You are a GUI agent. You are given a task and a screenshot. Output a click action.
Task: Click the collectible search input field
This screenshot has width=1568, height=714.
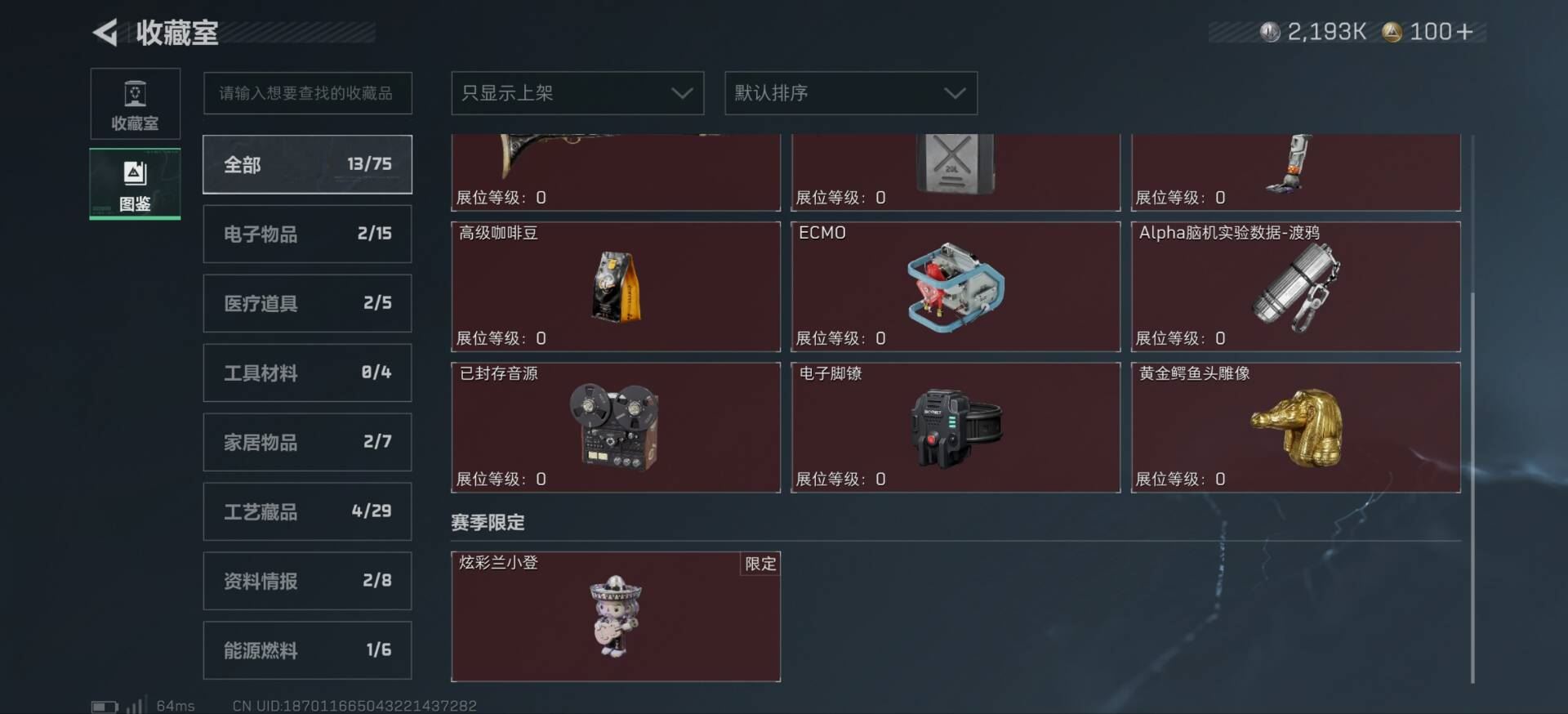point(307,93)
